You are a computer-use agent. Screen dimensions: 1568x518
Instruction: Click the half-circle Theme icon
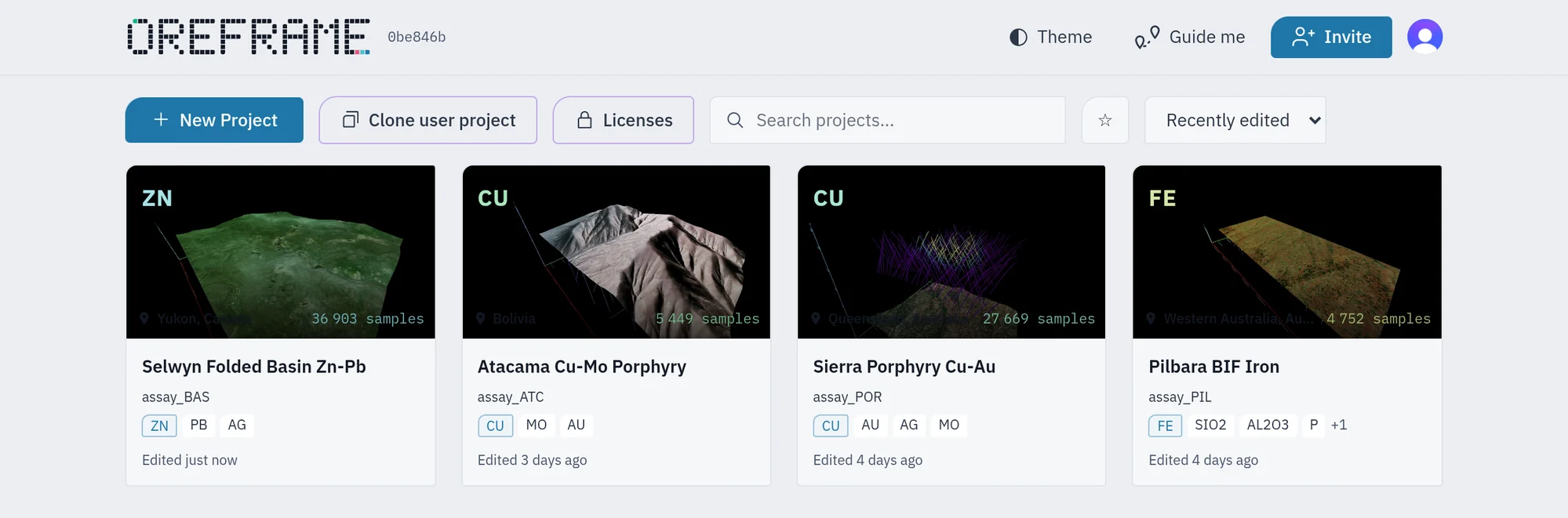1018,37
